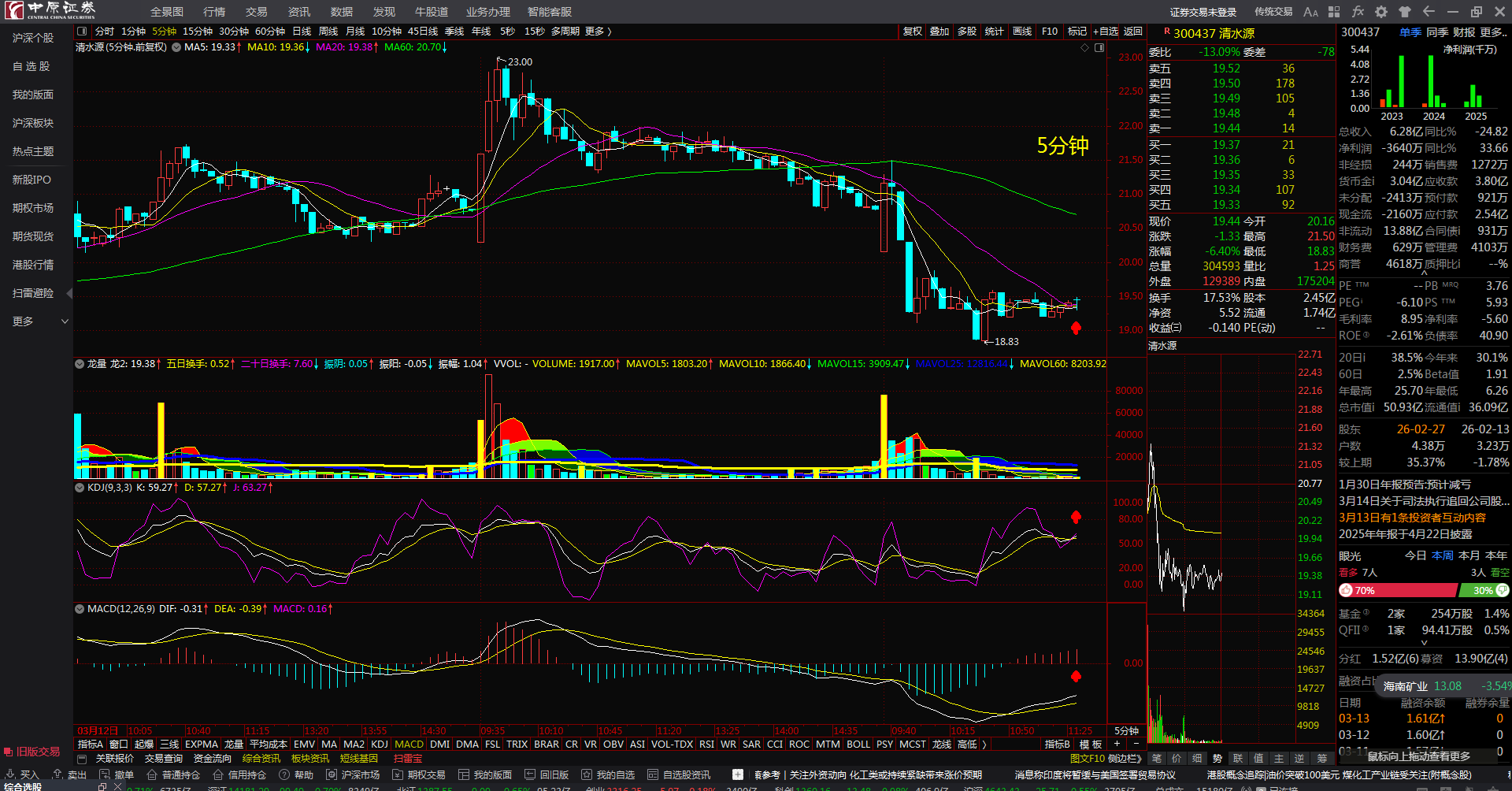
Task: Click the 旧版交易 icon
Action: point(8,752)
